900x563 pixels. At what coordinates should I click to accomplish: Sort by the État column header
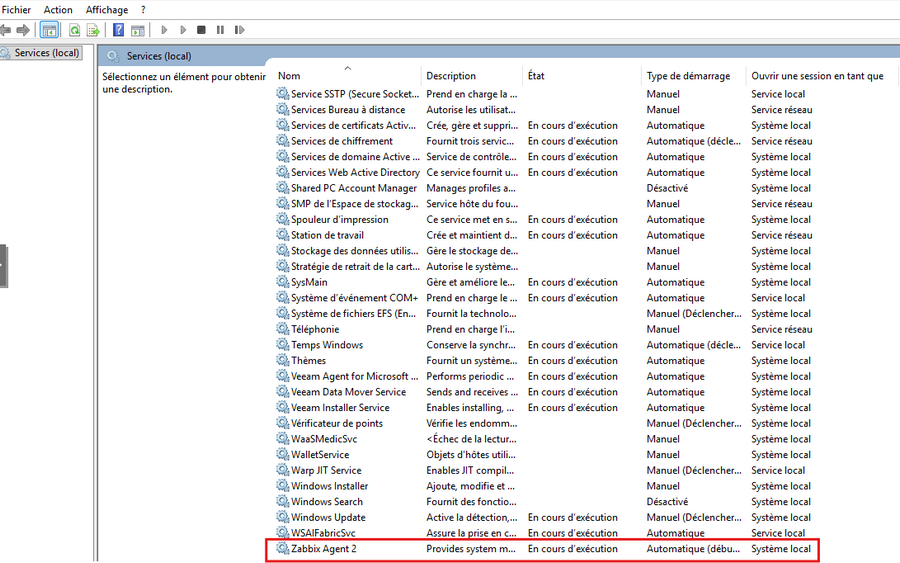536,76
